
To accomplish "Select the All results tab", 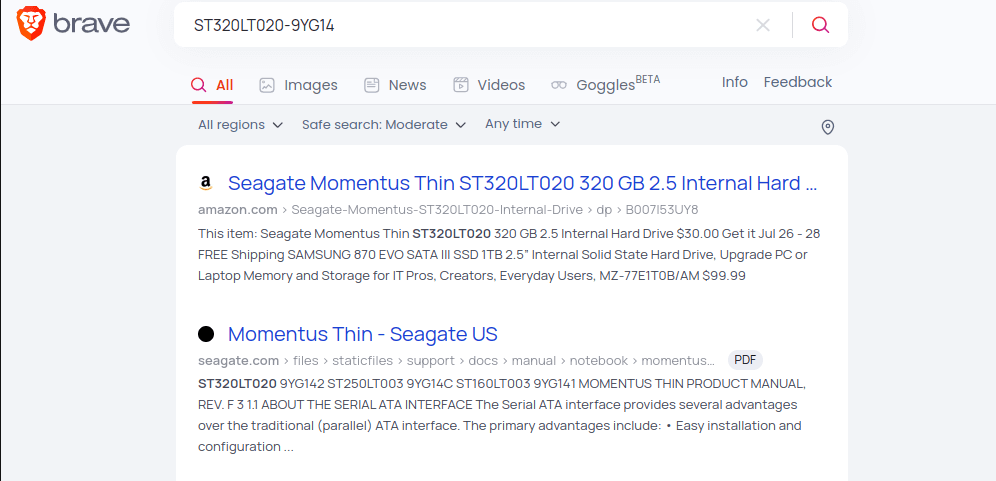I will (x=212, y=85).
